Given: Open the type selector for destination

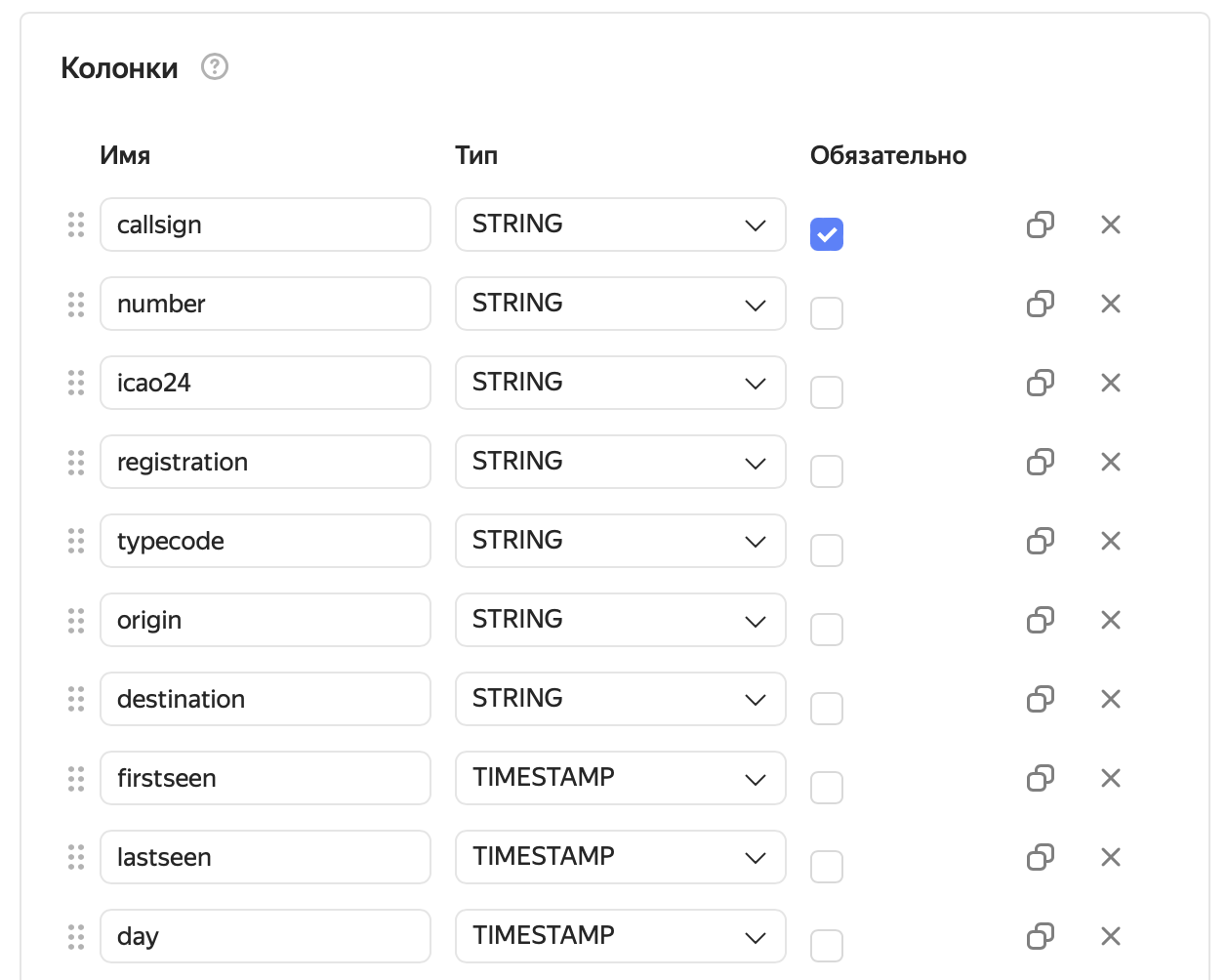Looking at the screenshot, I should coord(621,699).
